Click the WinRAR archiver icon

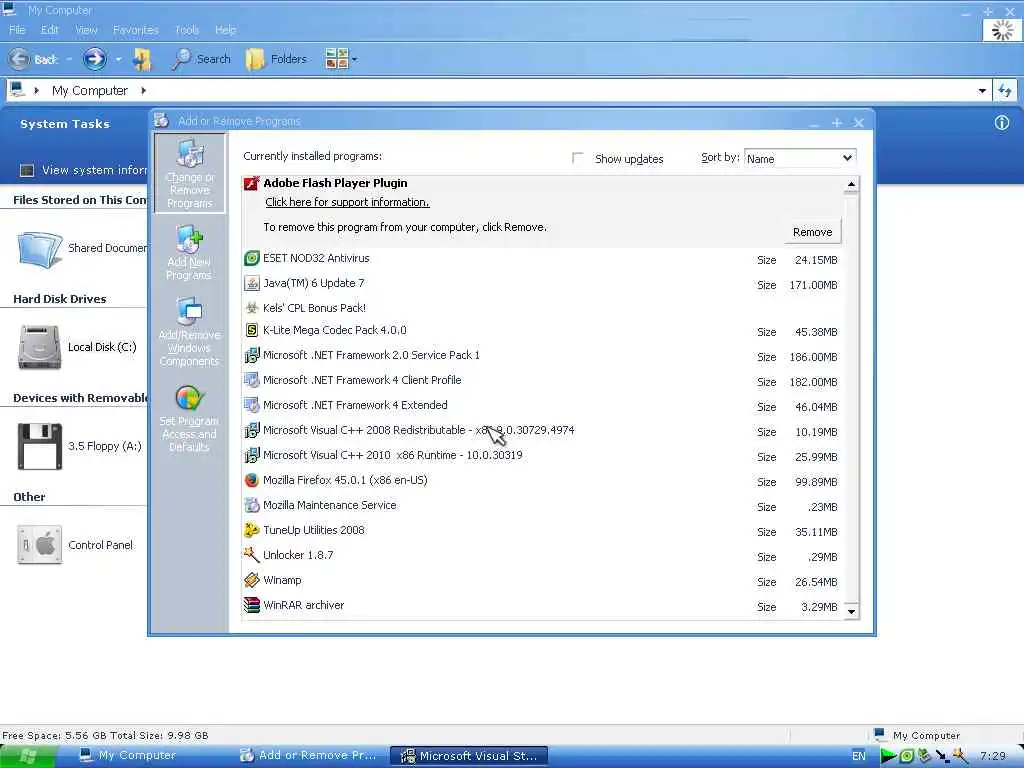pos(251,605)
